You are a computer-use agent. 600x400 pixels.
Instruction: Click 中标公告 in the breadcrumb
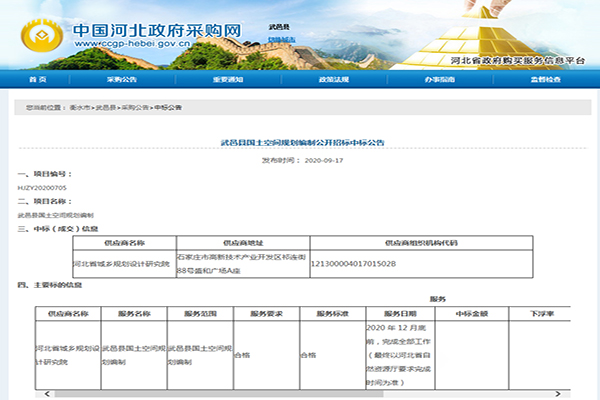pos(168,108)
